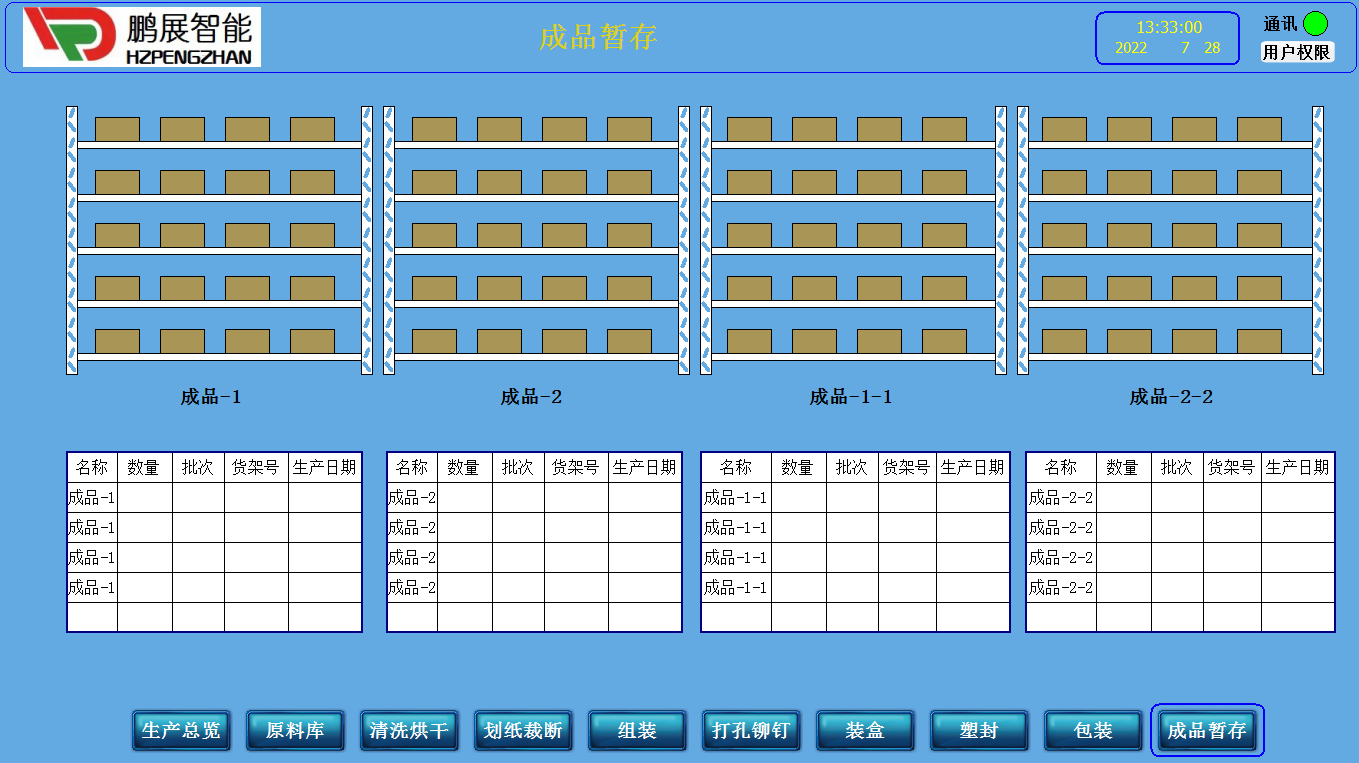
Task: Open the 包装 page
Action: tap(1093, 730)
